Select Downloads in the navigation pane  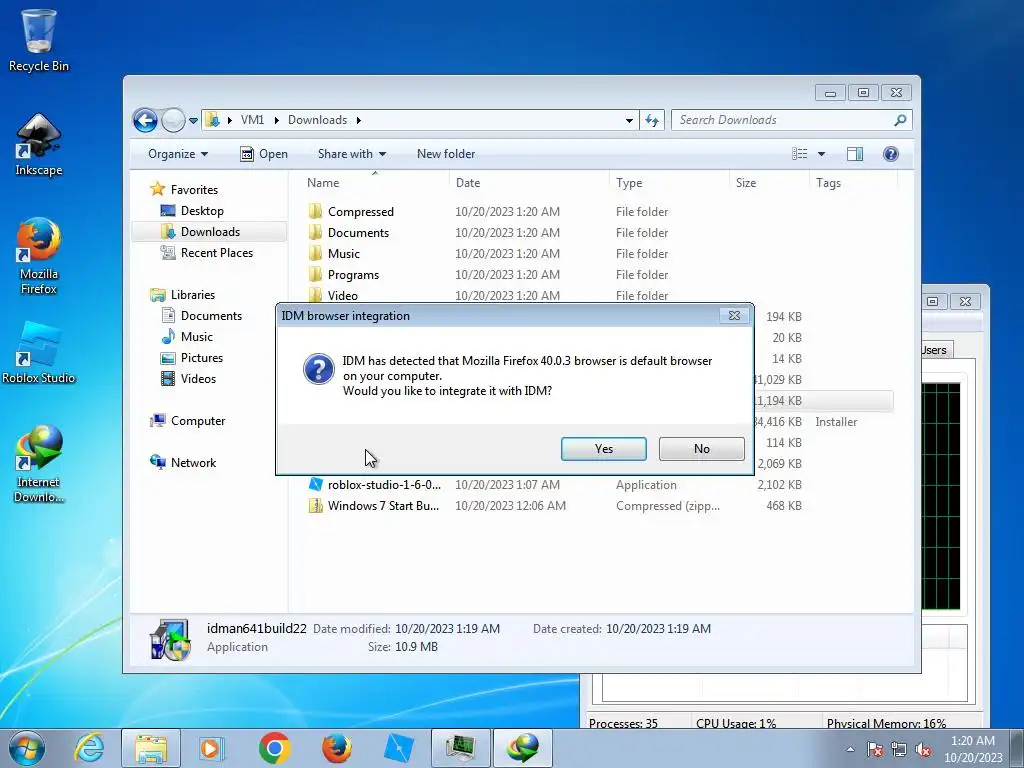coord(210,232)
